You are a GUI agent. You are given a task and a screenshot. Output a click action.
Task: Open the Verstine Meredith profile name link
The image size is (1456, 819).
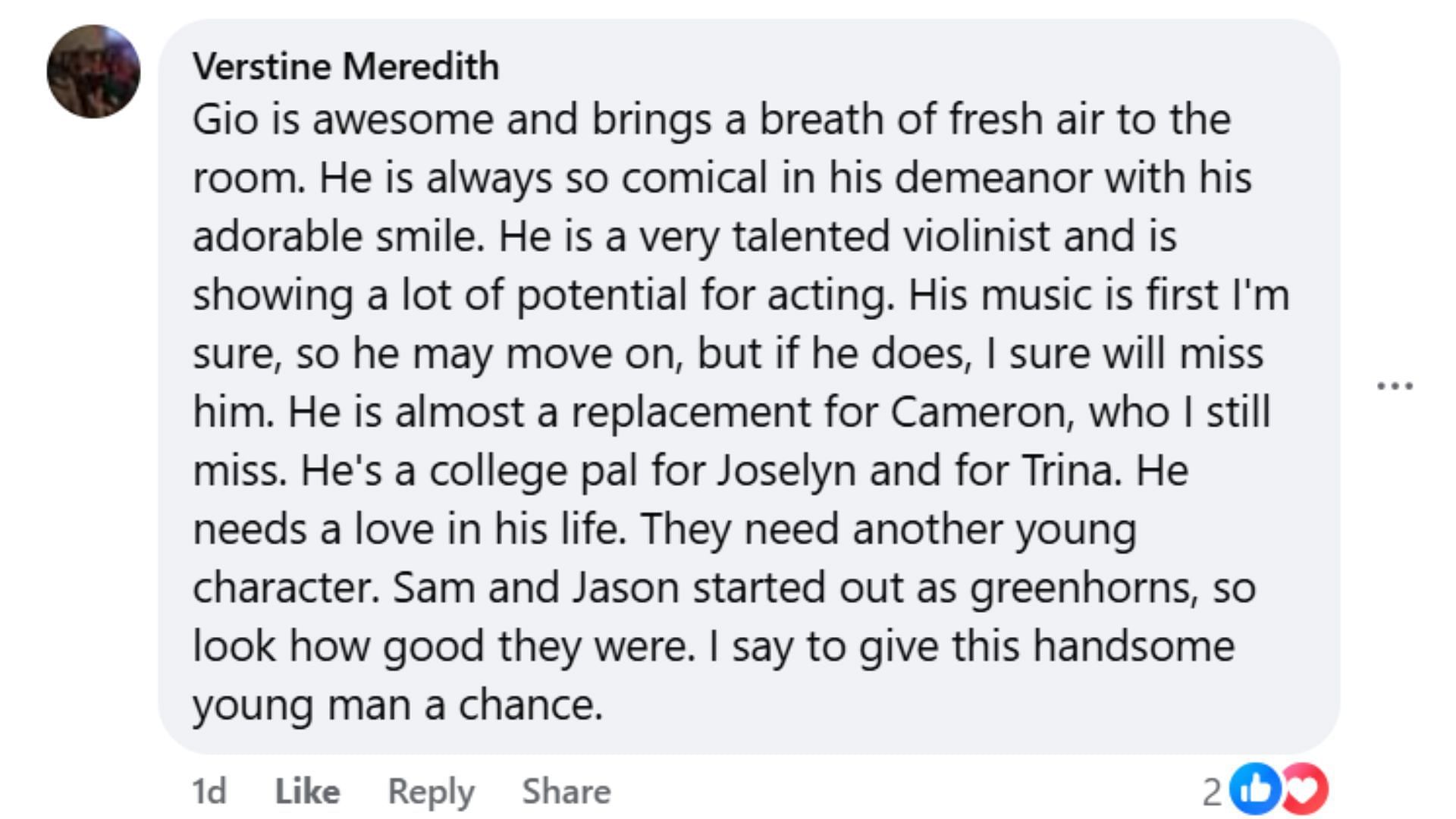click(x=346, y=66)
